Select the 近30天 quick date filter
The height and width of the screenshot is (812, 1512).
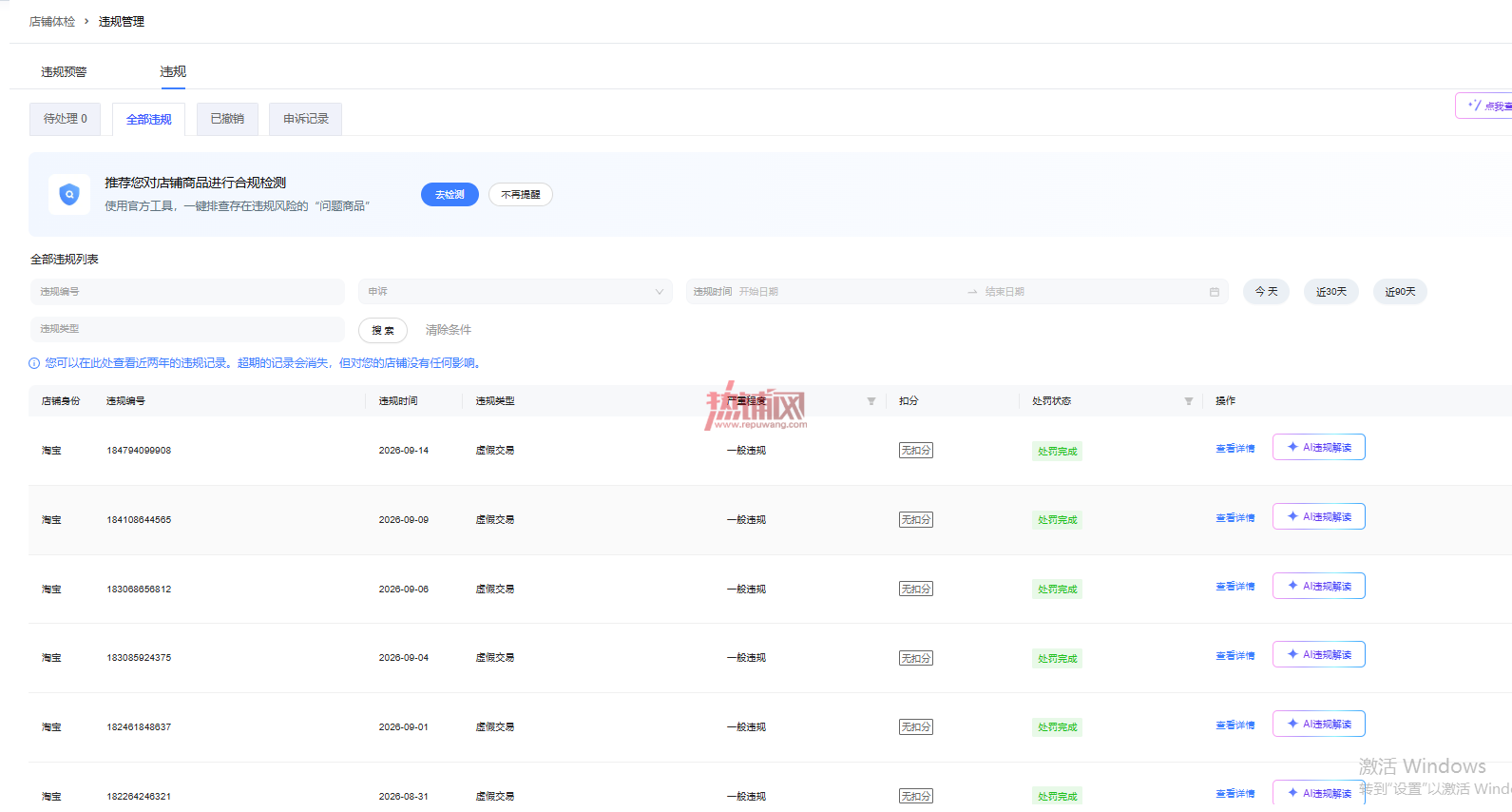click(x=1331, y=292)
